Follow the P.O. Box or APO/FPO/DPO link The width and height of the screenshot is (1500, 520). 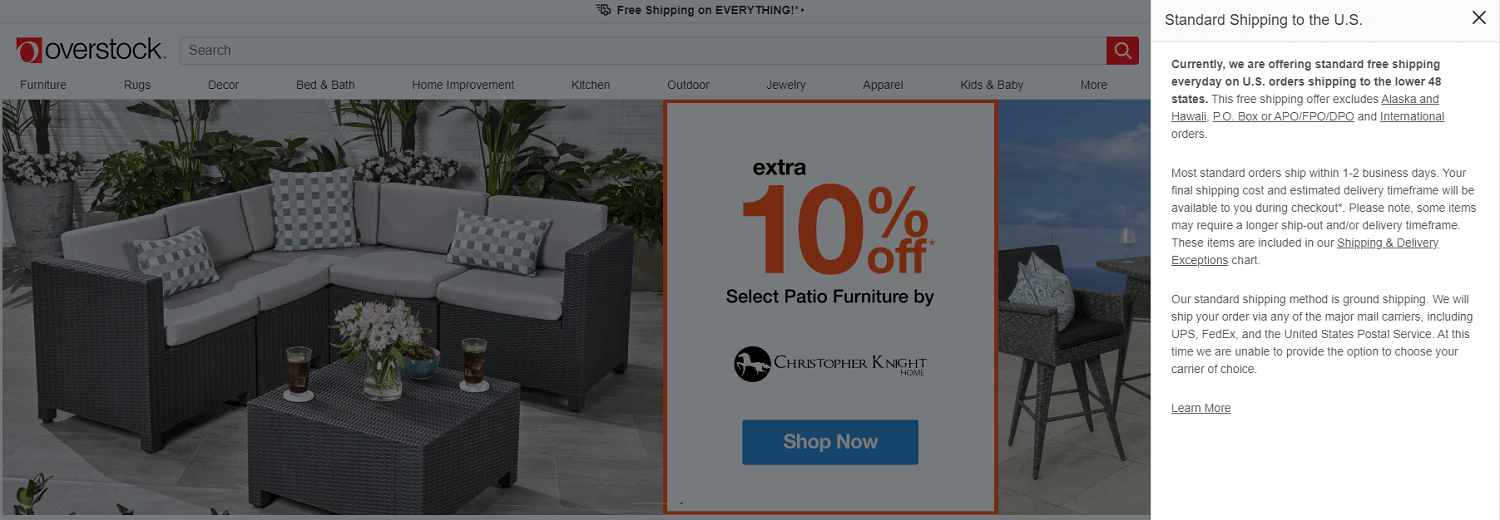coord(1283,117)
